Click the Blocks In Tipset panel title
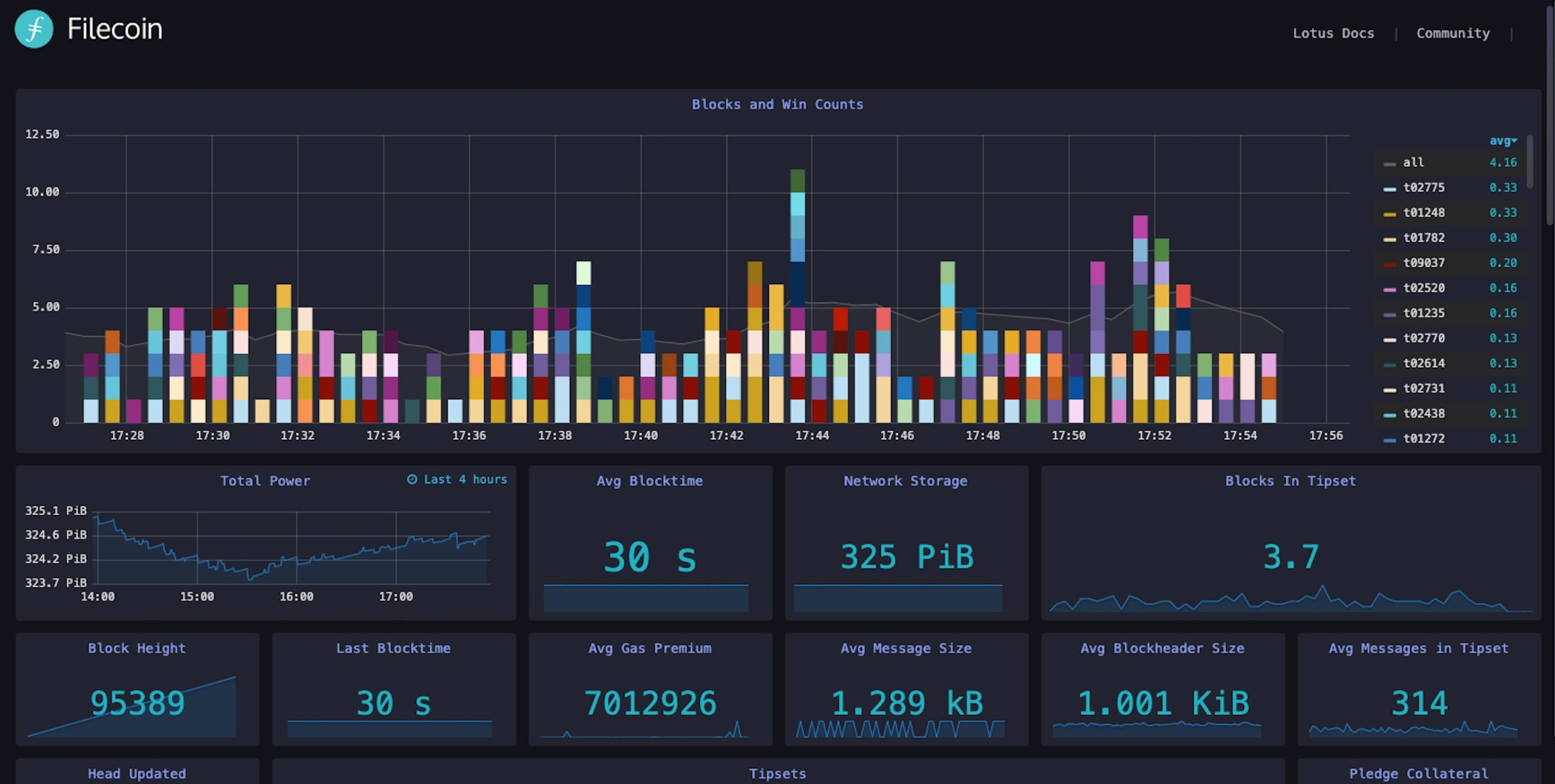Viewport: 1555px width, 784px height. pos(1290,481)
